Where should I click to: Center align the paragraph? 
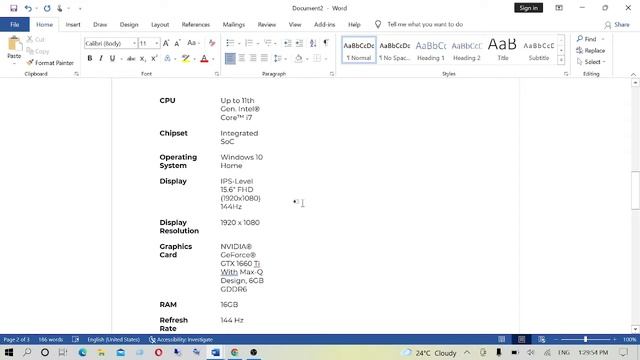(x=242, y=59)
